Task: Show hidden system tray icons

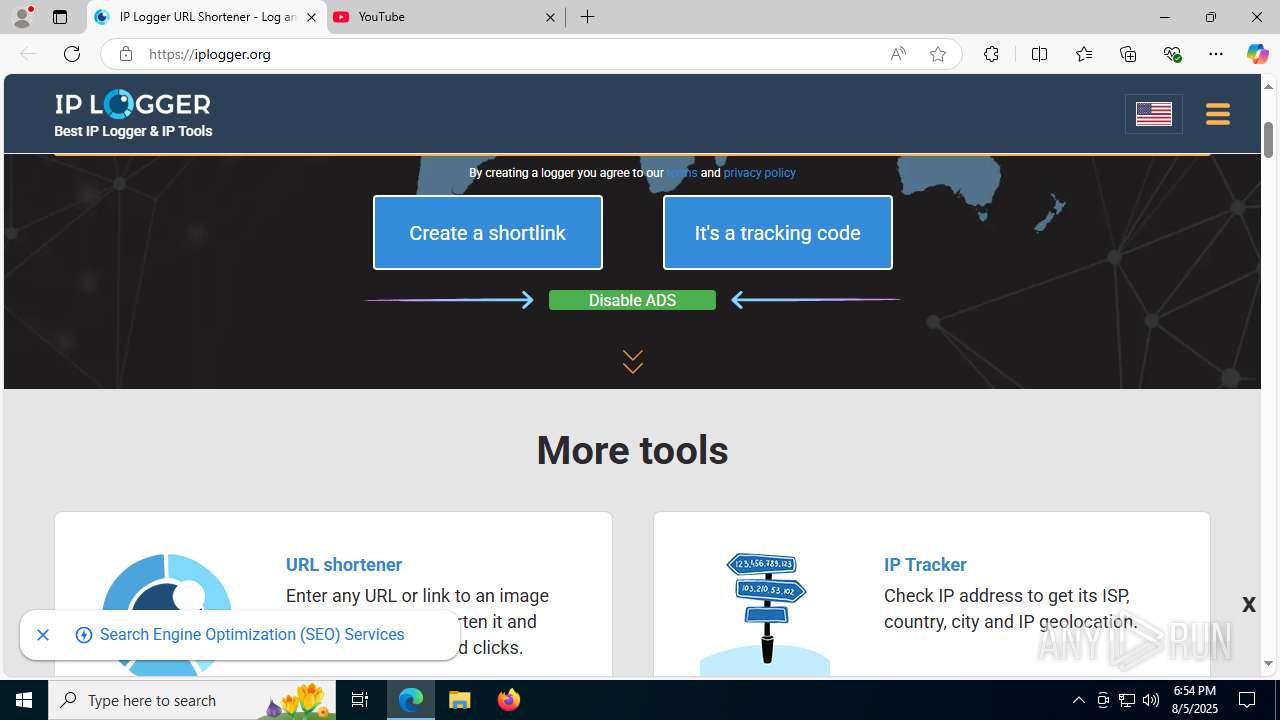Action: click(1078, 700)
